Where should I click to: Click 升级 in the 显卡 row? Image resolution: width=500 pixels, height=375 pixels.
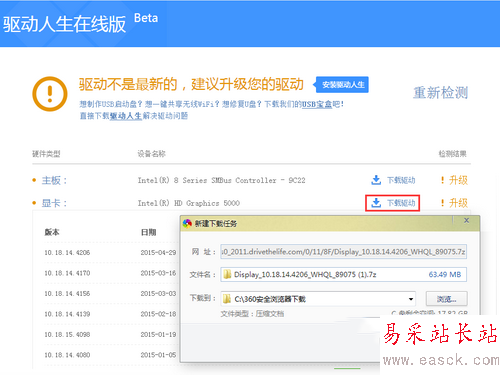click(458, 203)
